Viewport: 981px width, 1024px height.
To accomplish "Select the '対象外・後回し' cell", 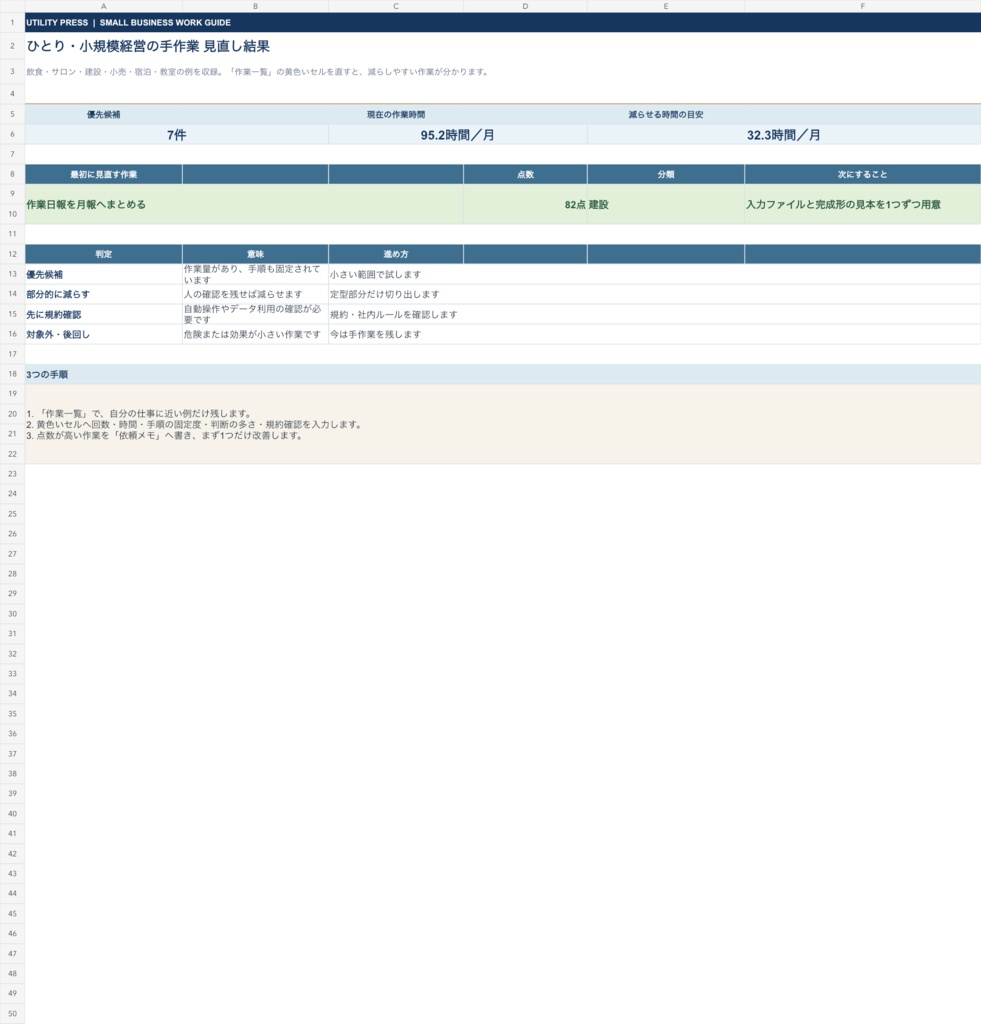I will [x=103, y=334].
